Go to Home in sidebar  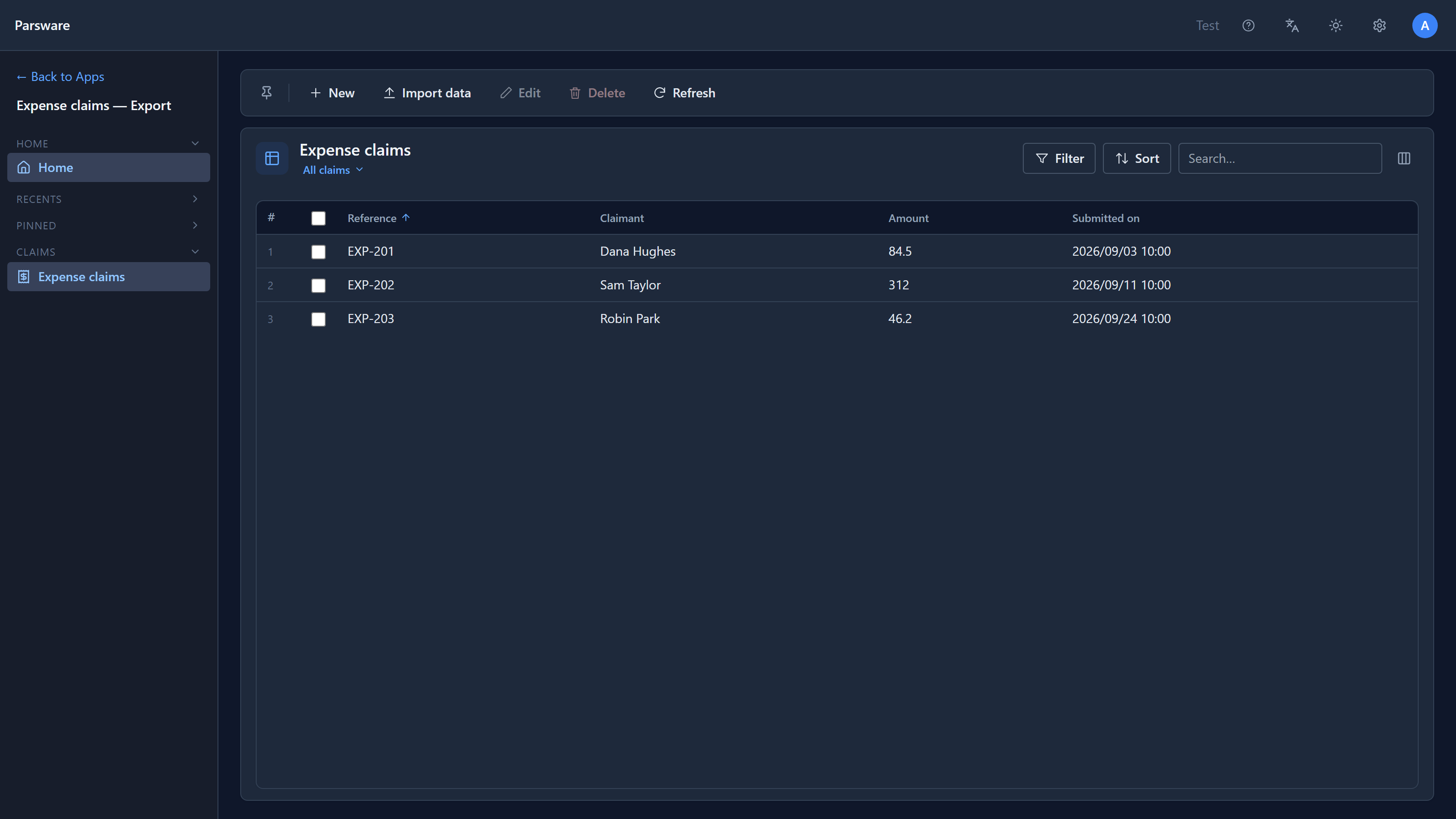[109, 167]
